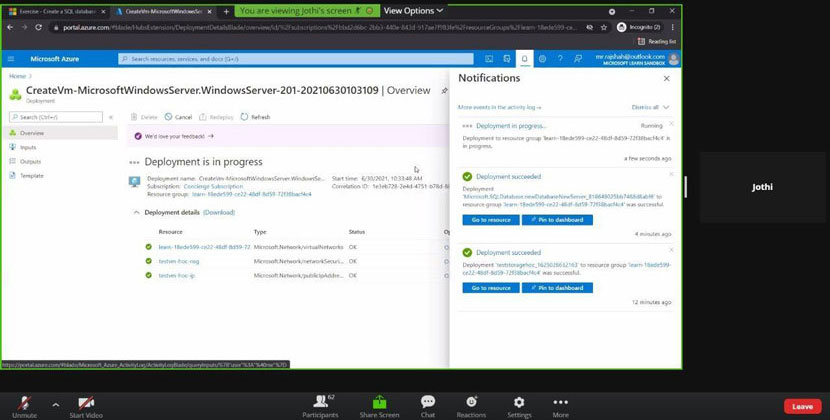This screenshot has width=830, height=420.
Task: Open the testvm-hoc-nsg resource link
Action: [179, 261]
